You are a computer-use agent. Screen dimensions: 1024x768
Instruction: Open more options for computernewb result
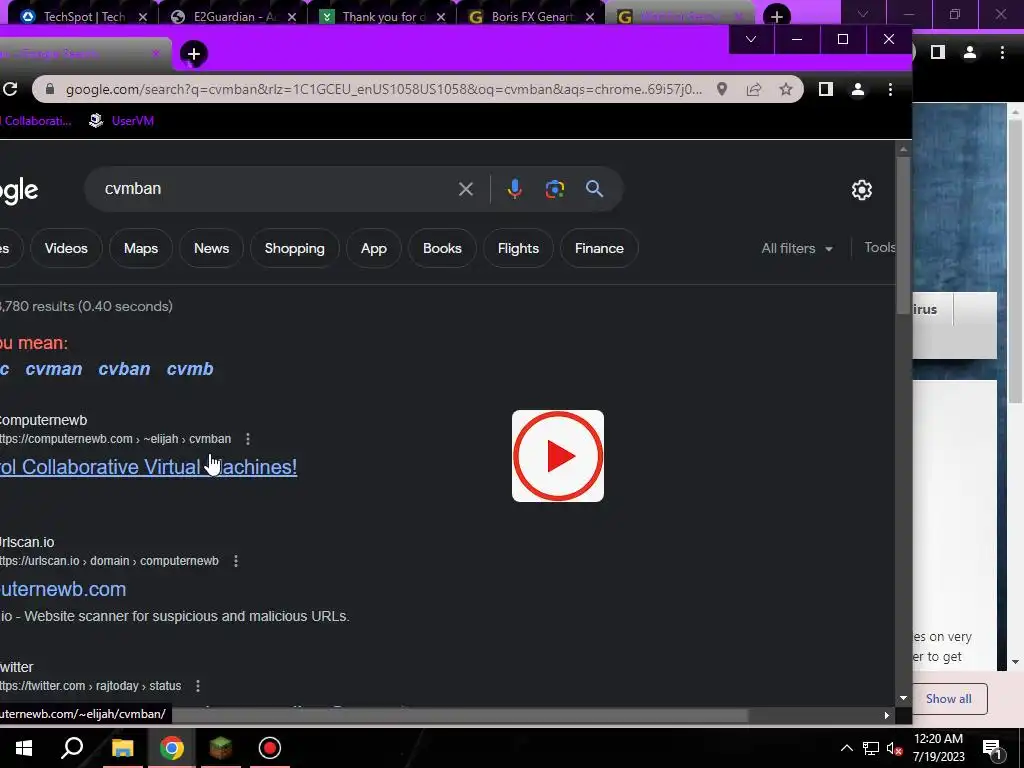[x=248, y=439]
